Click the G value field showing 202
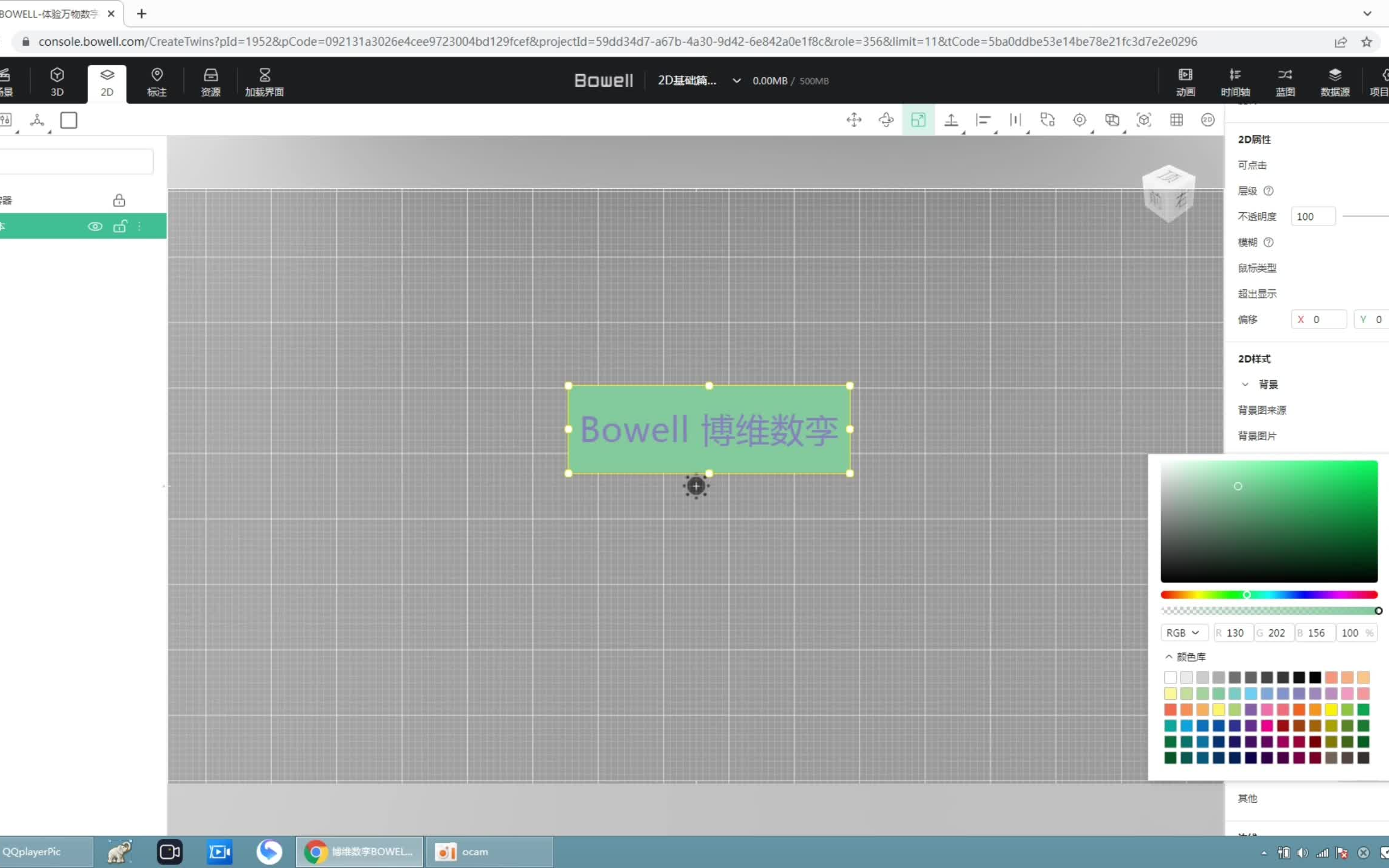Viewport: 1389px width, 868px height. 1274,633
